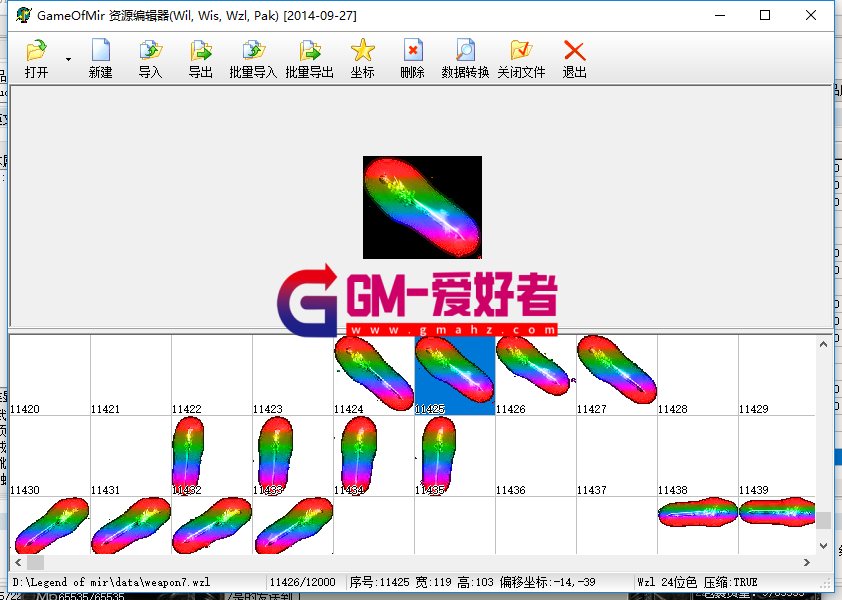Maximize the GameOfMir editor window

(765, 15)
